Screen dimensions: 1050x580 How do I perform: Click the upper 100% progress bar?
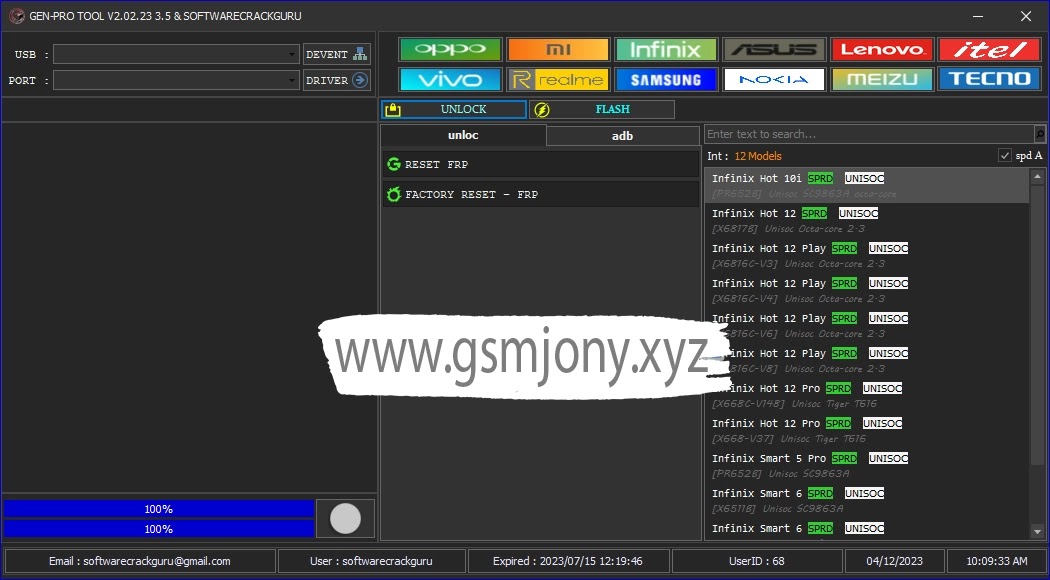point(159,509)
